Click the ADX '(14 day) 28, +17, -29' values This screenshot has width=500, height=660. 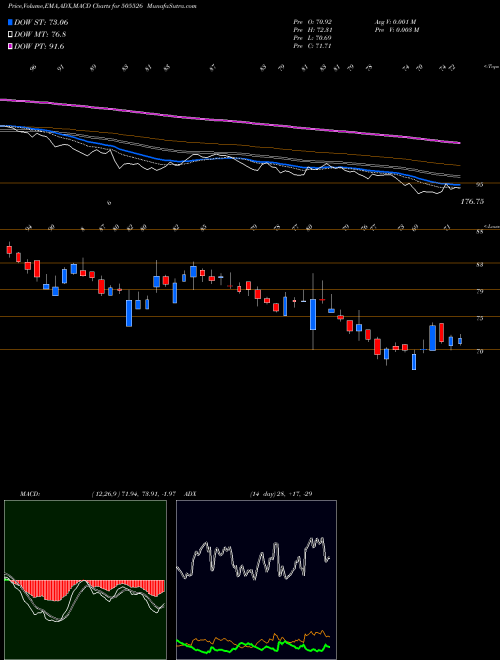pyautogui.click(x=281, y=494)
